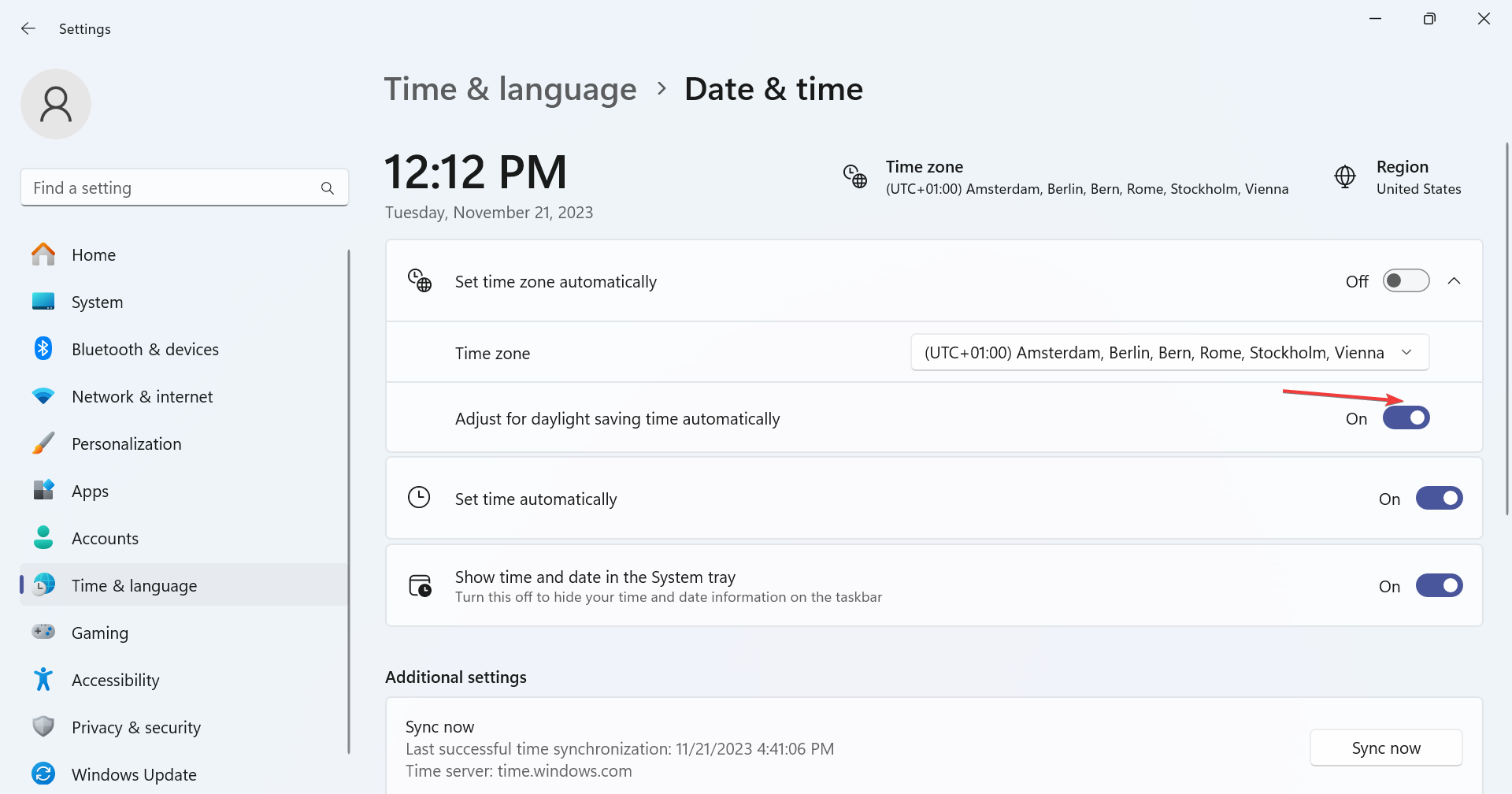Viewport: 1512px width, 794px height.
Task: Open the Time zone dropdown
Action: click(1169, 353)
